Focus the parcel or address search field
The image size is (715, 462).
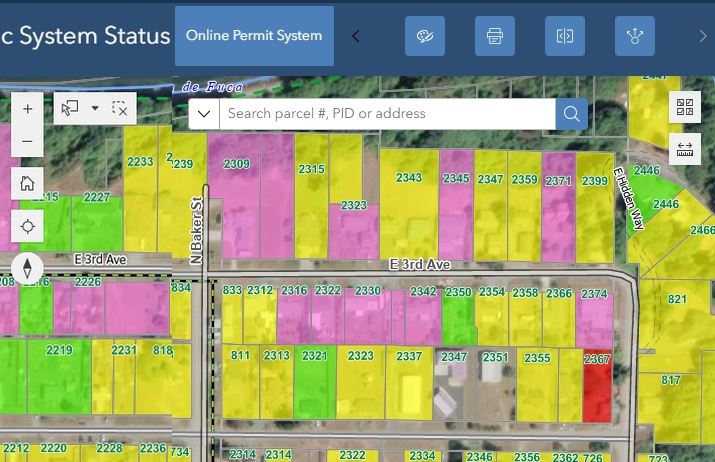[387, 114]
